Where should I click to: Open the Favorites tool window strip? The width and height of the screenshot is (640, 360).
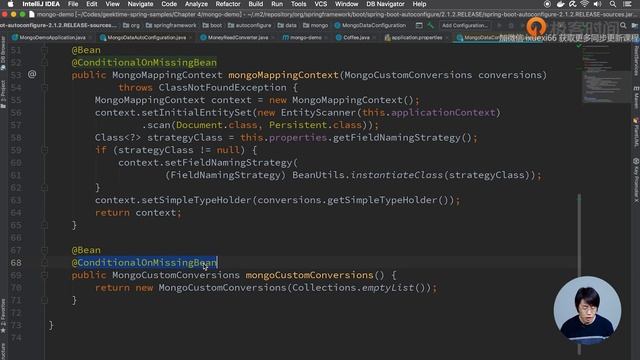(x=3, y=316)
